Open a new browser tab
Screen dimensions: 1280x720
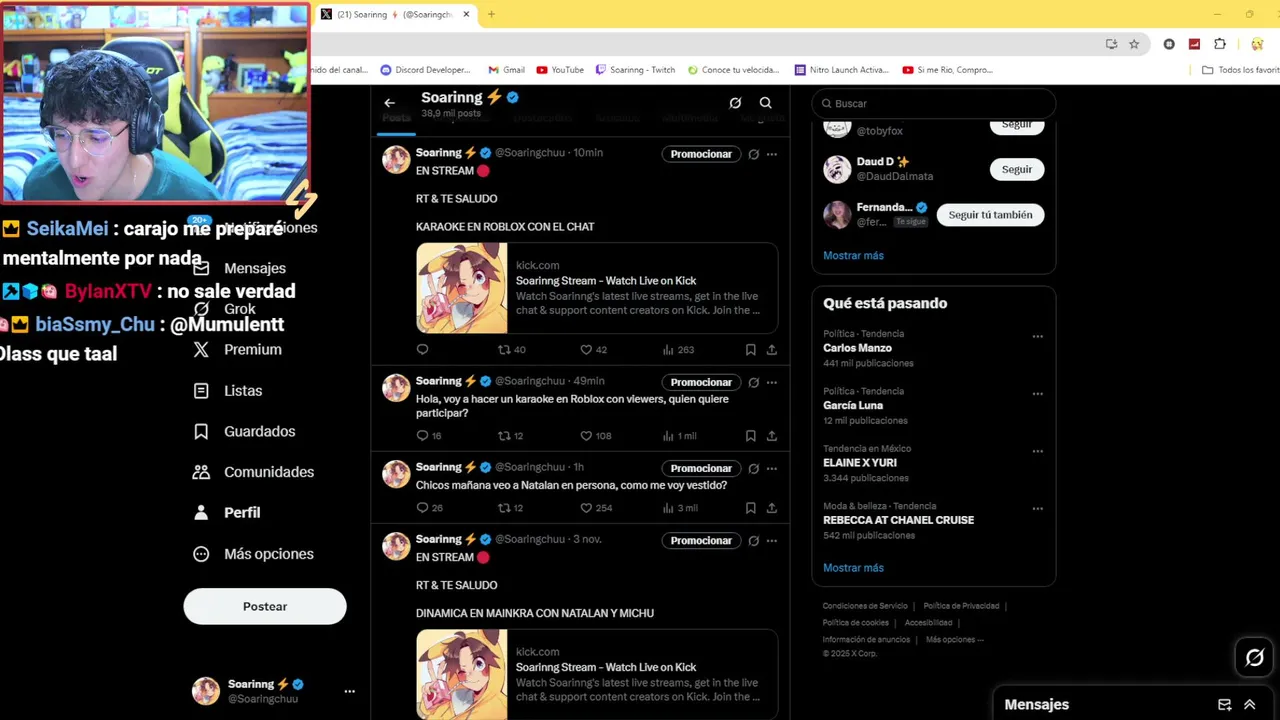click(x=491, y=14)
